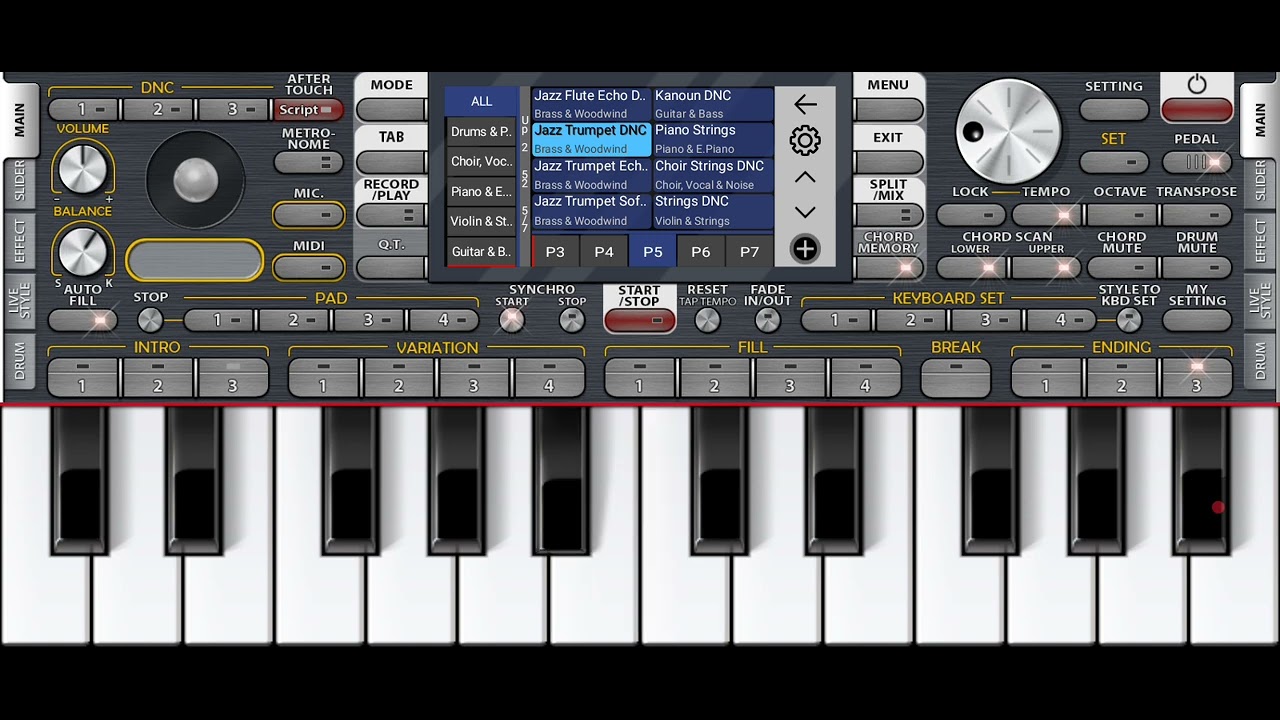Open the right EFFECT side tab

1261,242
